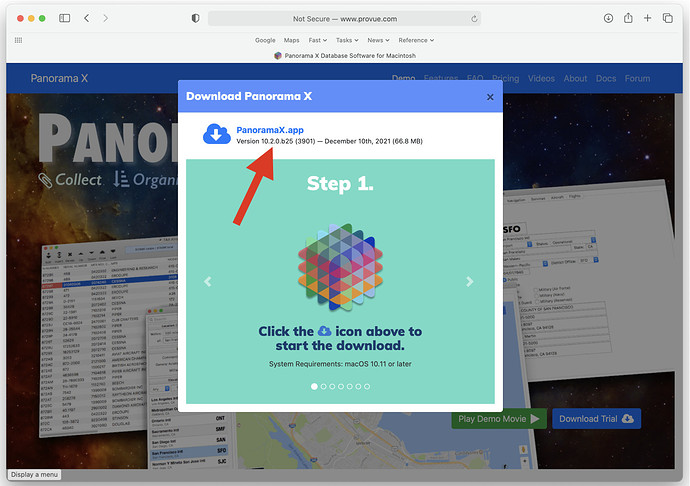Click the Version 10.2.0.b25 text line
Viewport: 690px width, 486px height.
[x=329, y=141]
